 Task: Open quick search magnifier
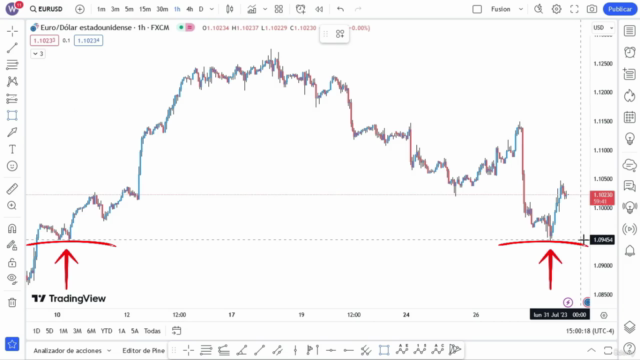point(538,9)
